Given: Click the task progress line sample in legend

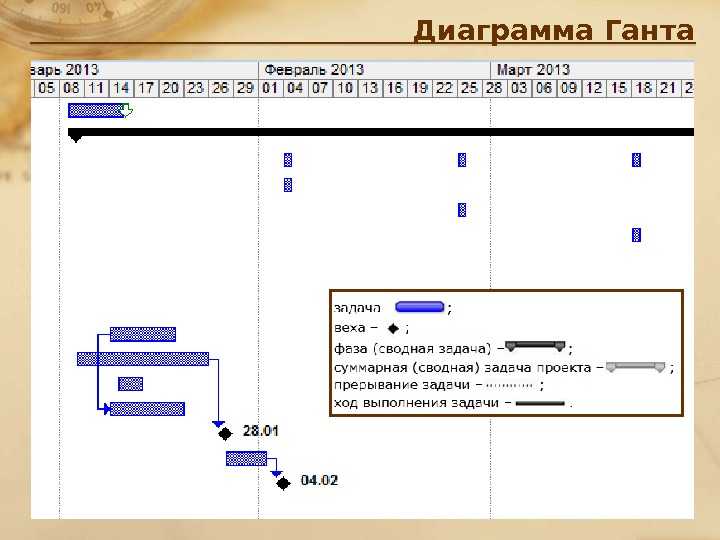Looking at the screenshot, I should click(x=540, y=404).
